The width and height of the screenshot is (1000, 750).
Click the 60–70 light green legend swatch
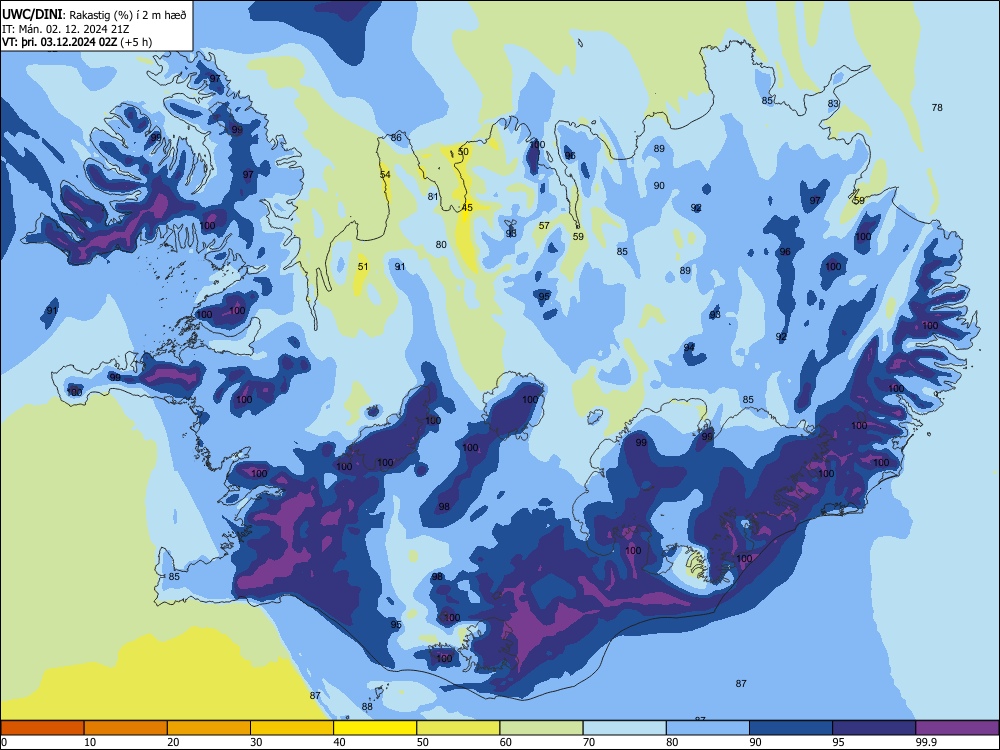[541, 728]
